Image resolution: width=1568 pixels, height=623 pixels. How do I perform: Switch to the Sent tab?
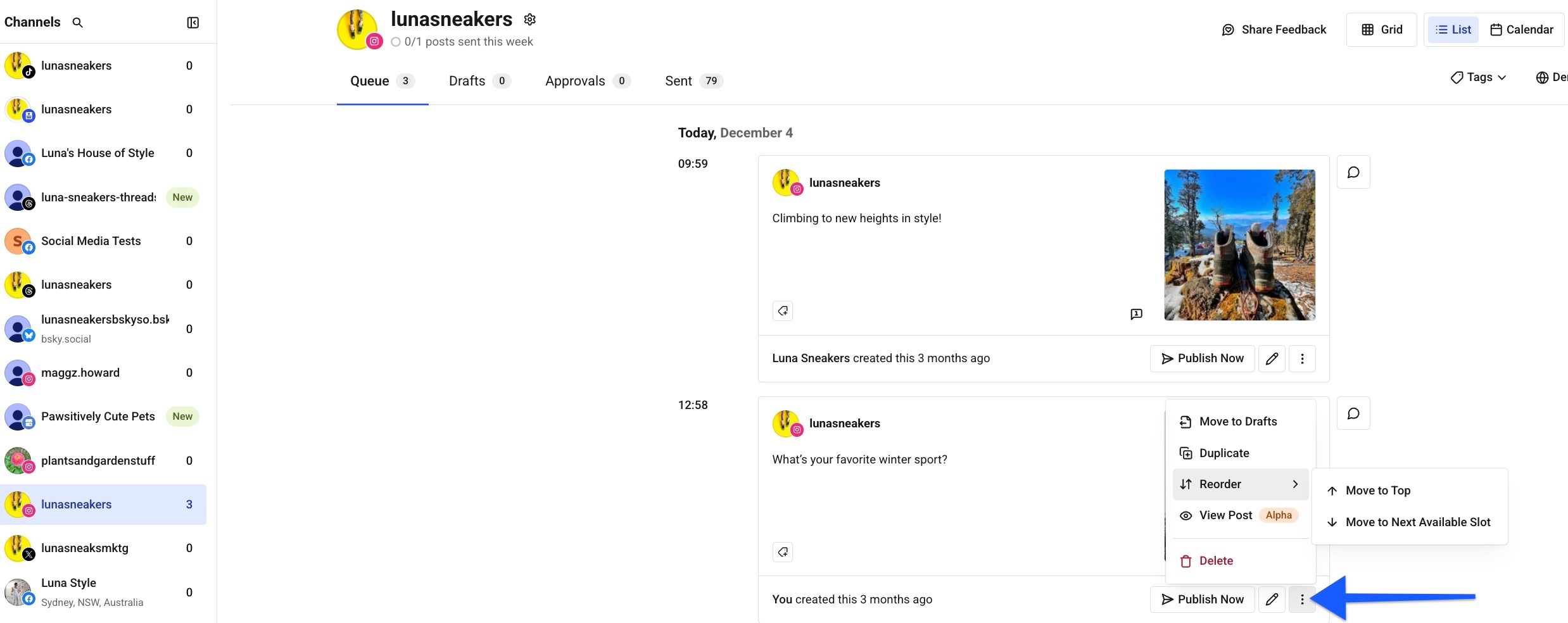678,80
